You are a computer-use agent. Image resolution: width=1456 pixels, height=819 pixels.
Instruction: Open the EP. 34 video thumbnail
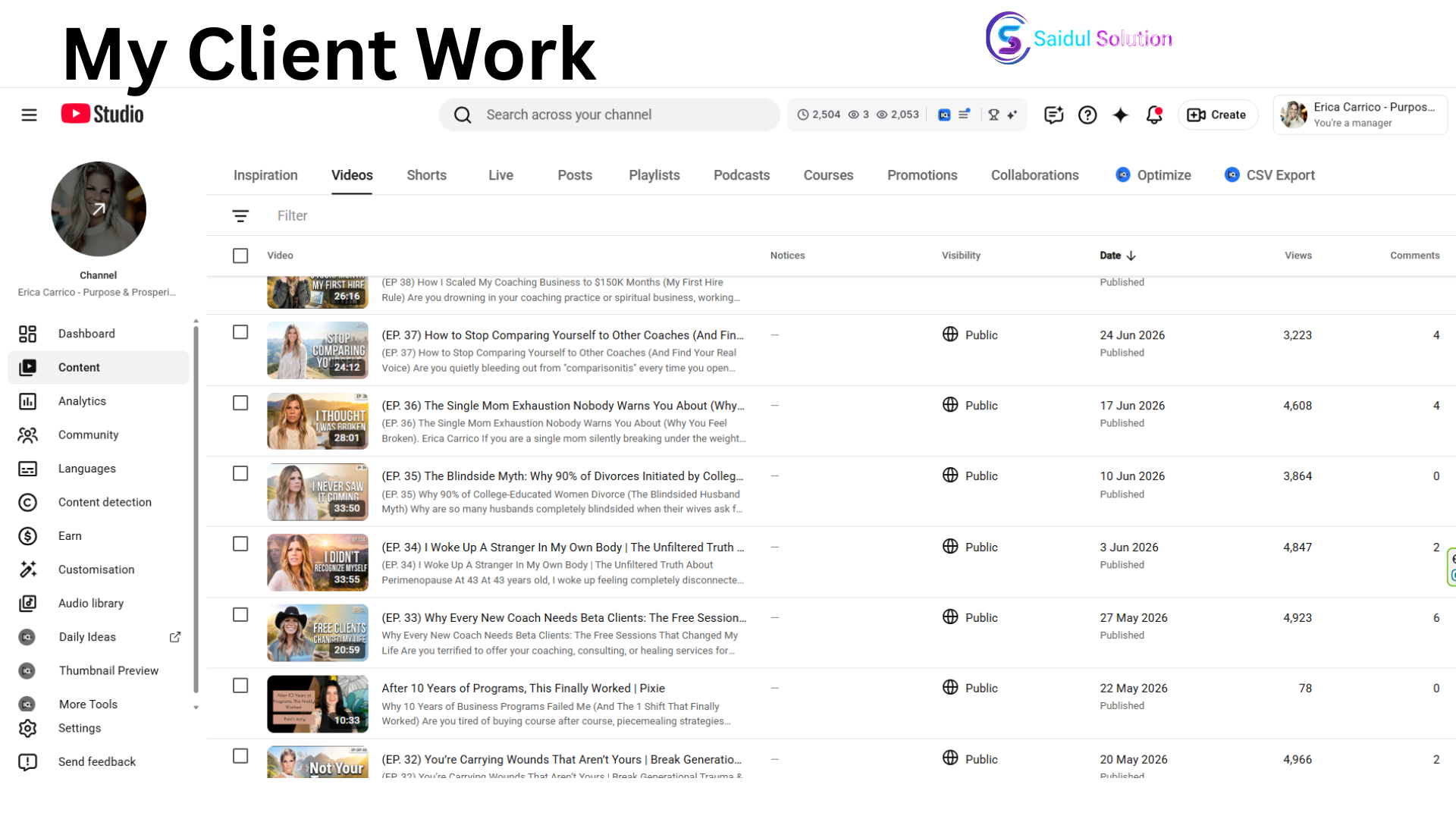[x=318, y=563]
